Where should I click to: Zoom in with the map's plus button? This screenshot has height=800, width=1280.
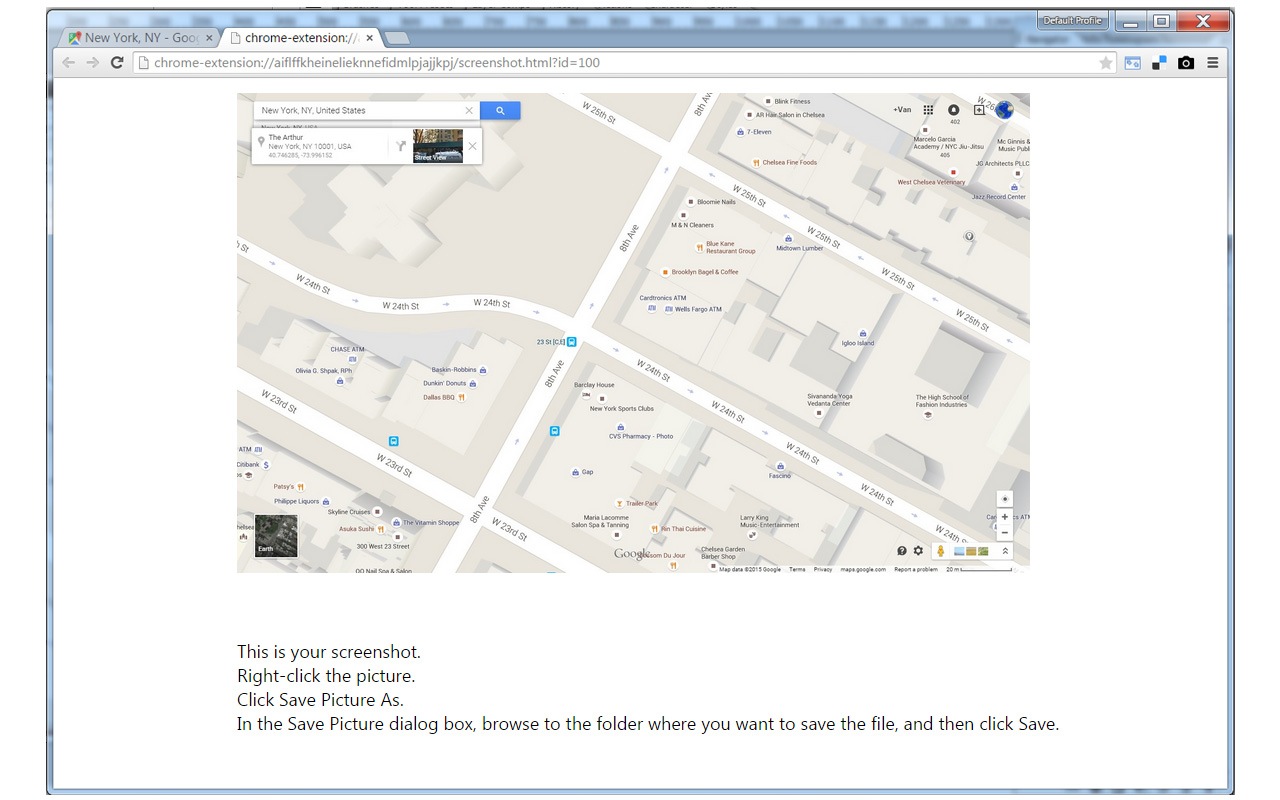(1005, 517)
